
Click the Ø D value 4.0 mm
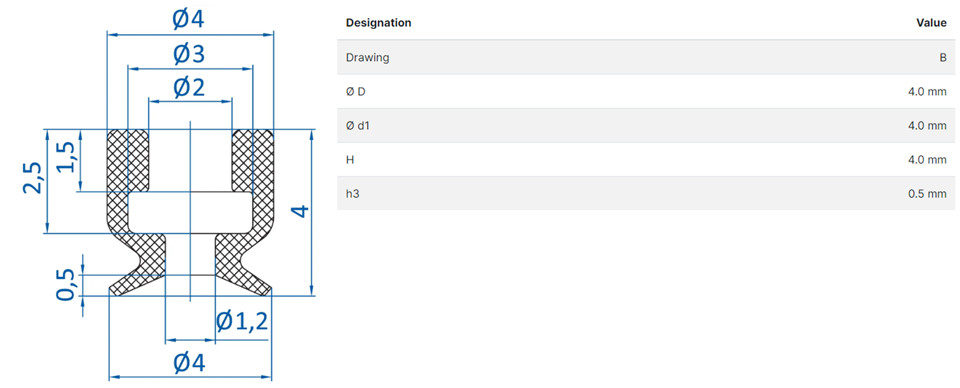tap(928, 92)
